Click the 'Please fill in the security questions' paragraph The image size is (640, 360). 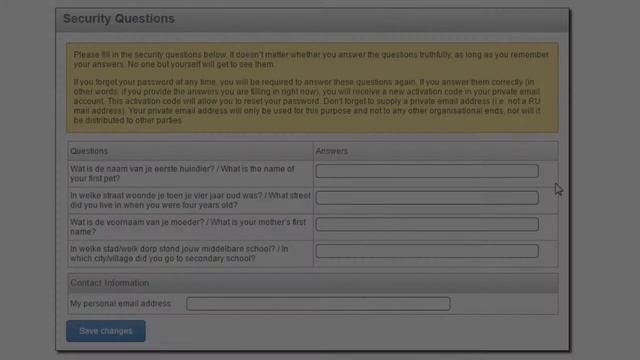(x=311, y=60)
